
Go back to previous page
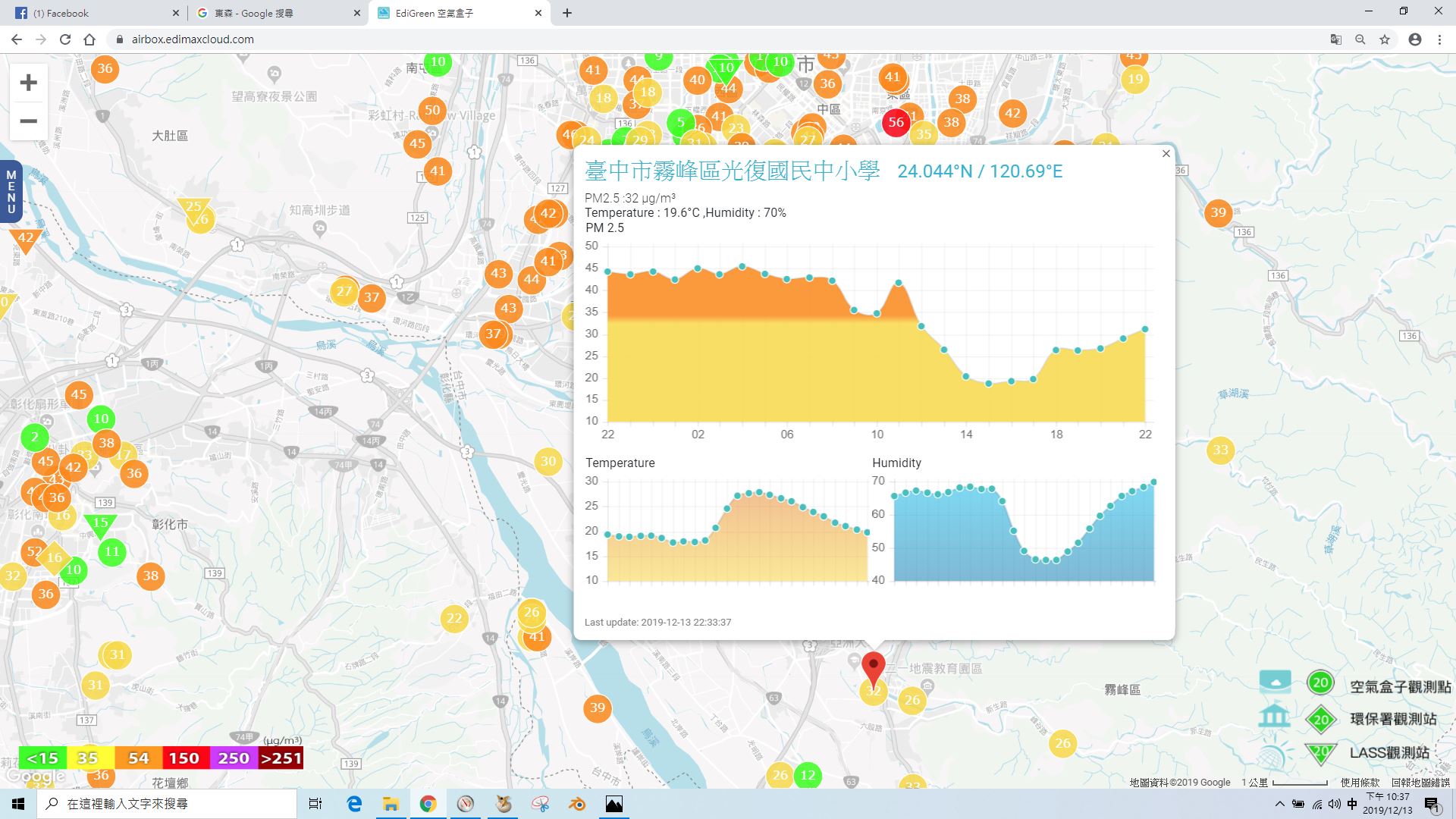pos(17,39)
